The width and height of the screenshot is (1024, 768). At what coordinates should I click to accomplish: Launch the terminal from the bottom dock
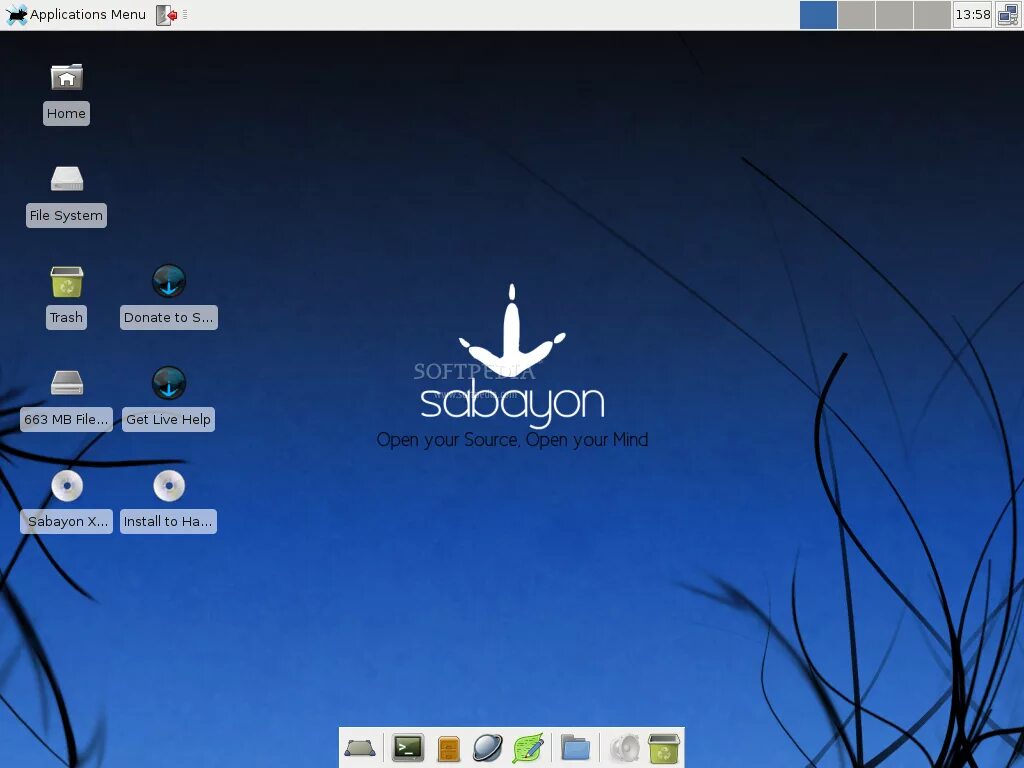(408, 748)
